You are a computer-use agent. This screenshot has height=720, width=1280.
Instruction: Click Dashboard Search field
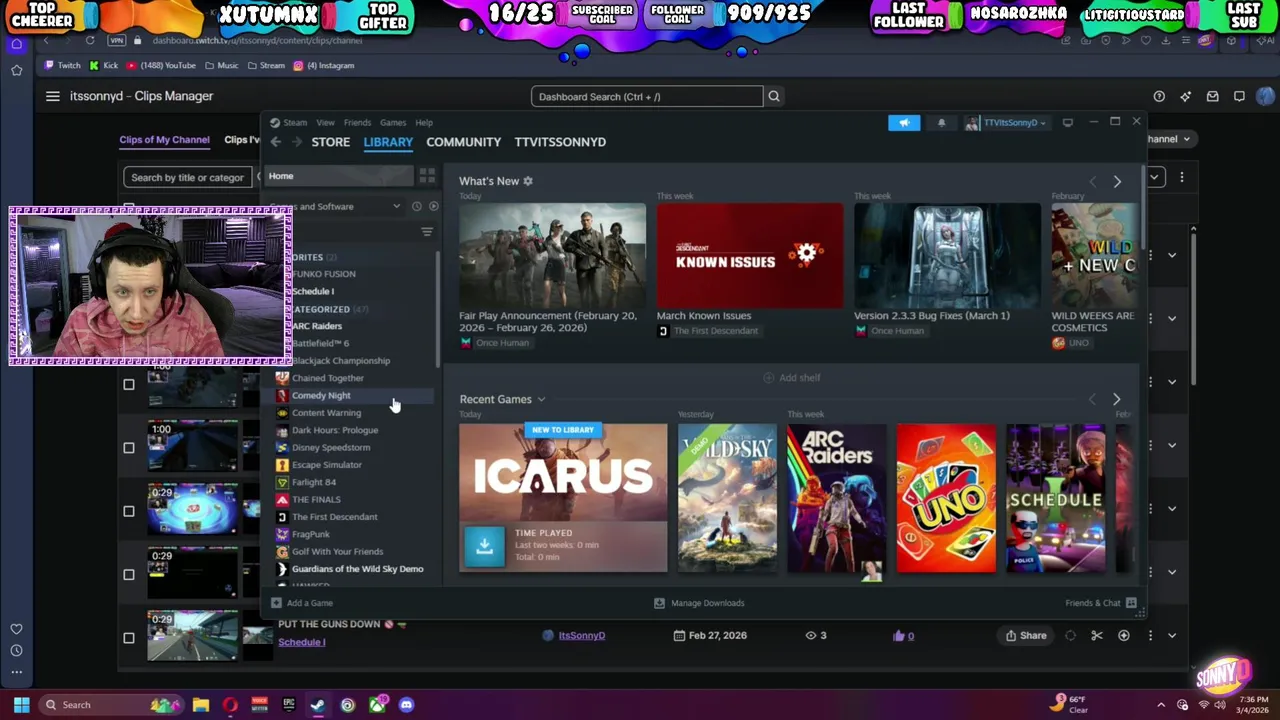coord(647,97)
